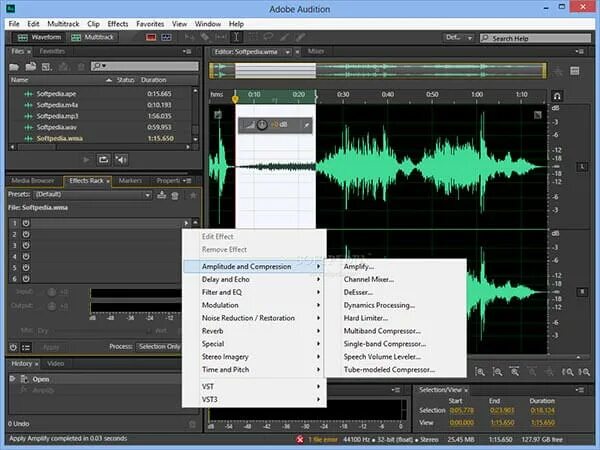
Task: Choose Dynamics Processing effect
Action: 395,305
